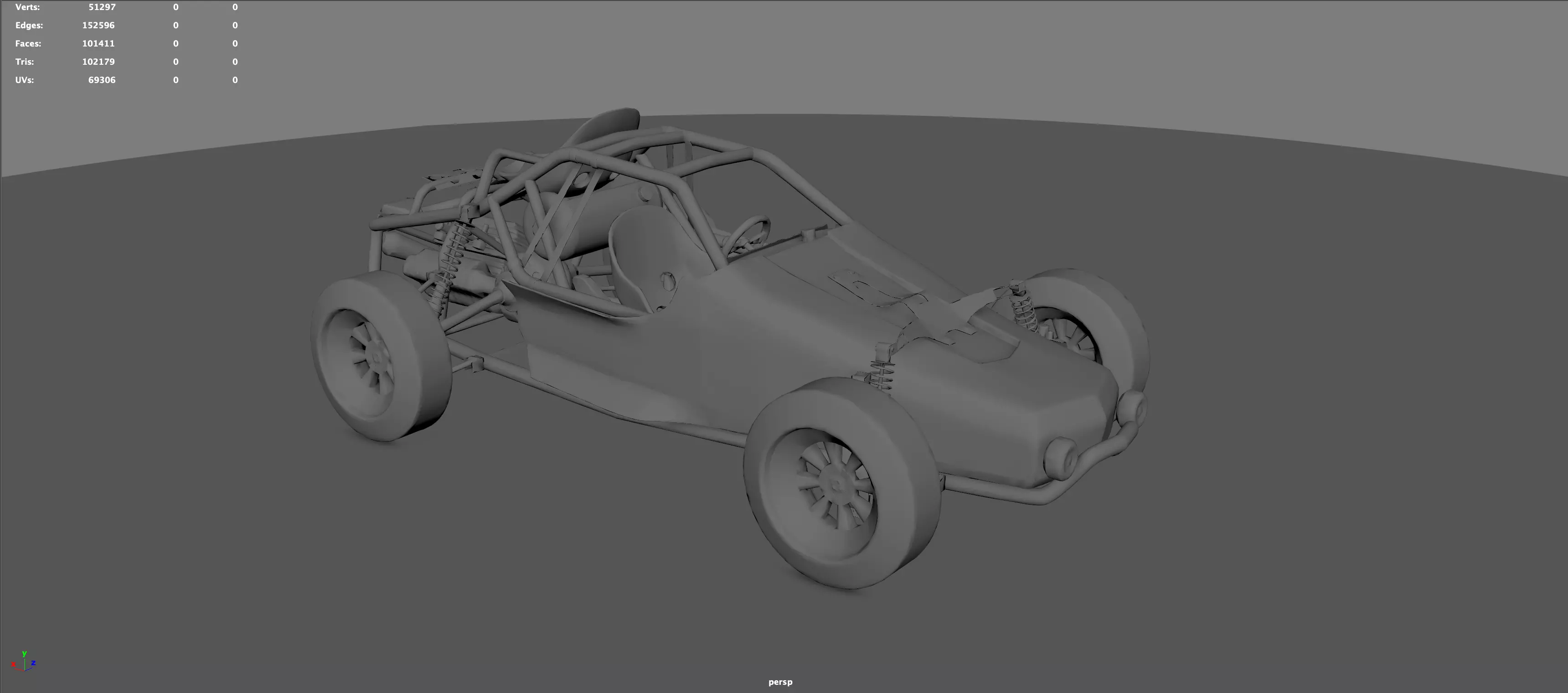Select the edge count value 152596
Viewport: 1568px width, 693px height.
[x=98, y=26]
